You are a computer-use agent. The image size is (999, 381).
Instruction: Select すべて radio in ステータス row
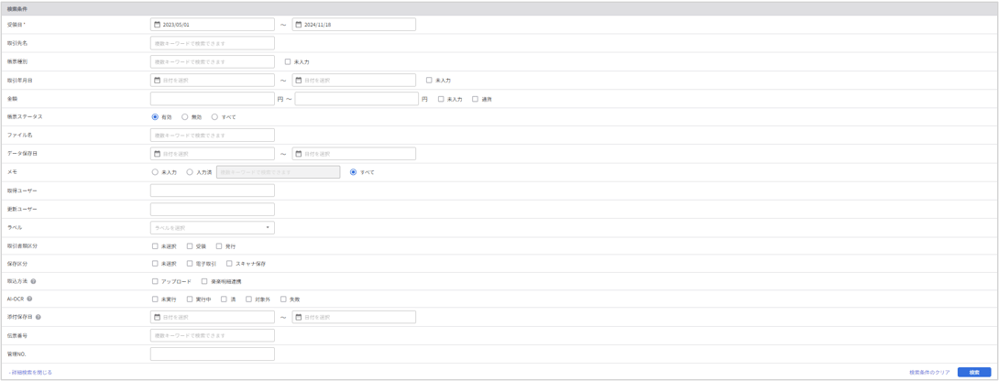(215, 117)
